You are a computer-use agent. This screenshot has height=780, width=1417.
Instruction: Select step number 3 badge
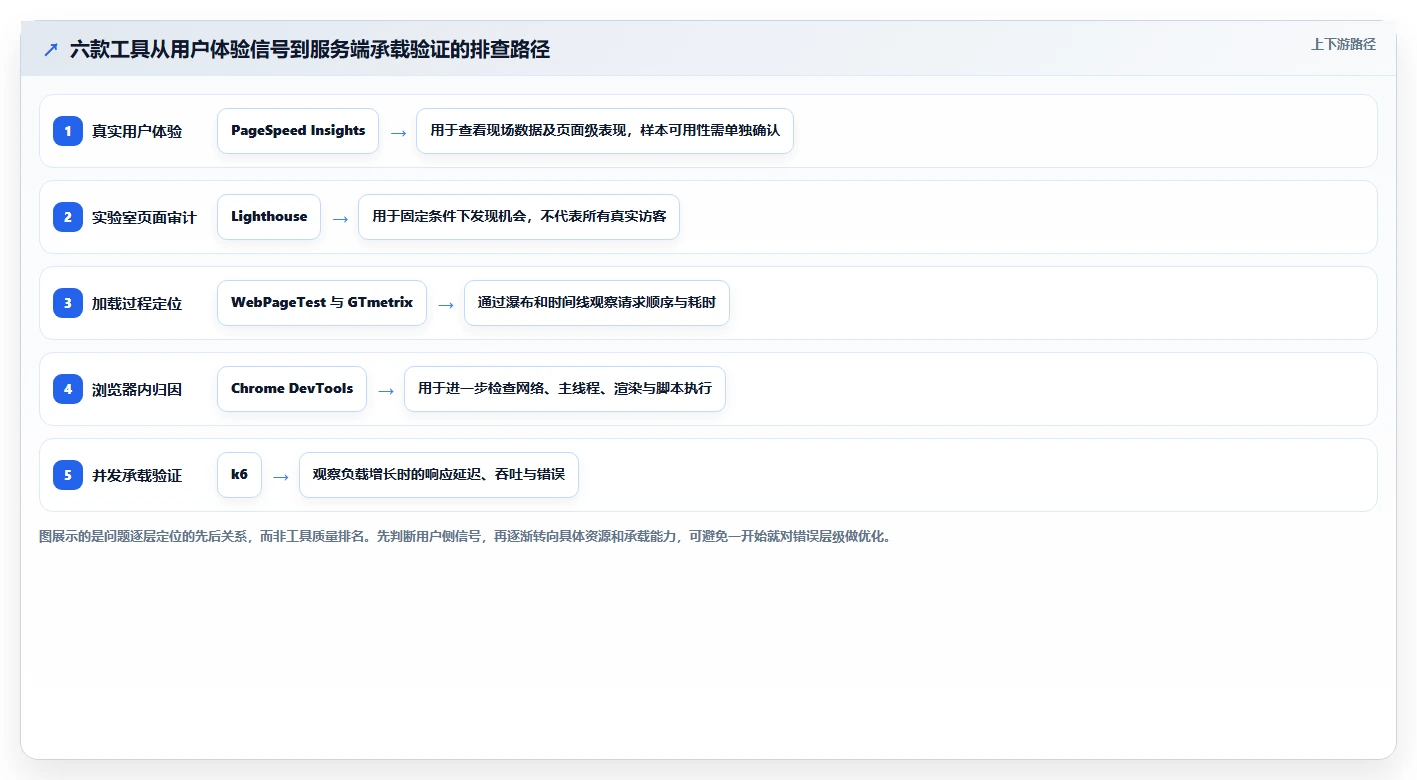(x=68, y=303)
